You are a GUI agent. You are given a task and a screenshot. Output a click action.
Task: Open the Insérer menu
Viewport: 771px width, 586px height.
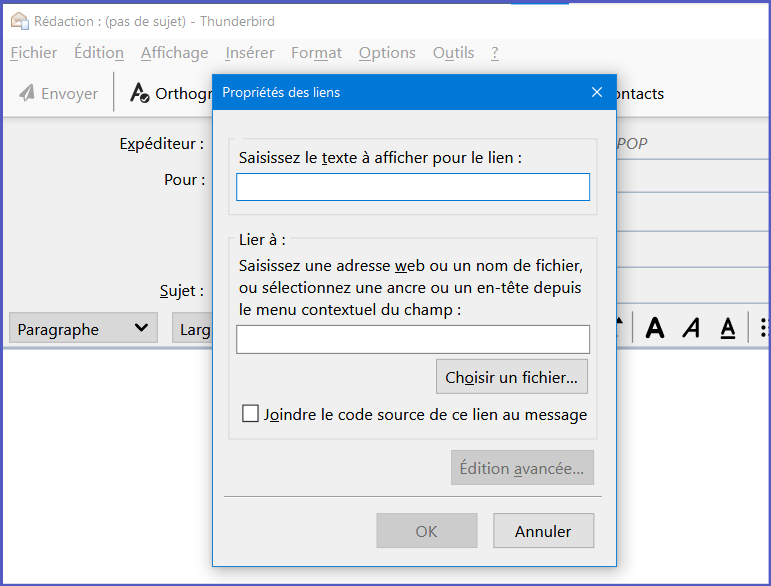point(250,53)
